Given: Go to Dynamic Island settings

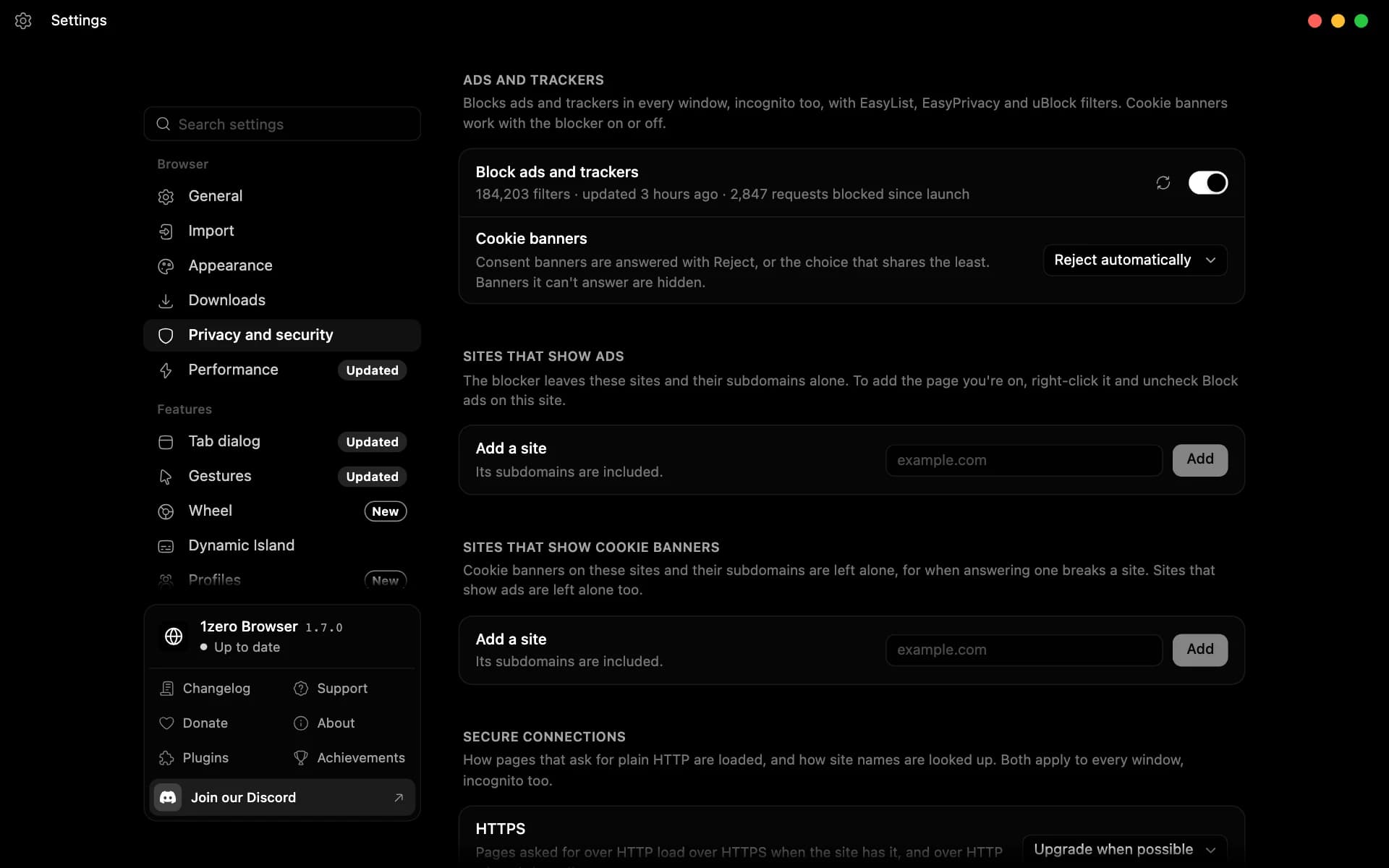Looking at the screenshot, I should (x=282, y=545).
